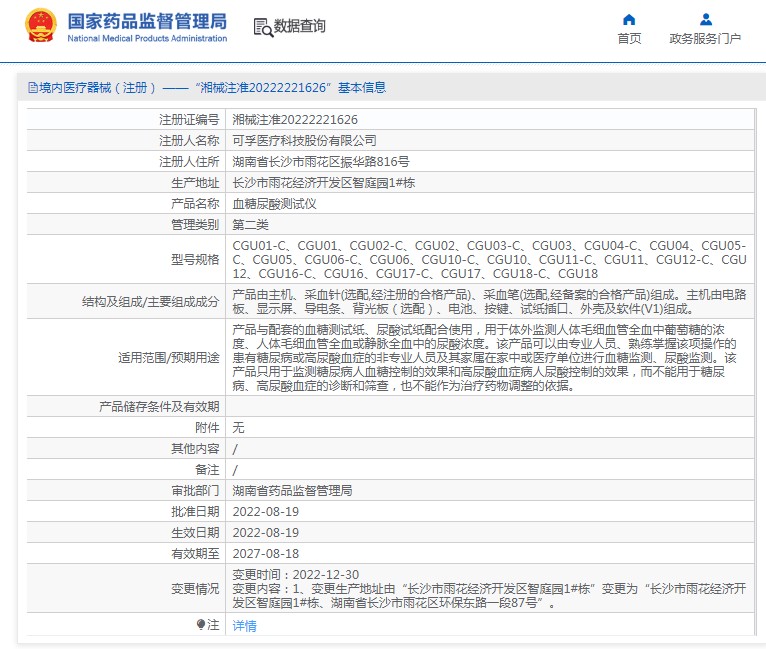Click the National Medical Products Administration text

[147, 38]
